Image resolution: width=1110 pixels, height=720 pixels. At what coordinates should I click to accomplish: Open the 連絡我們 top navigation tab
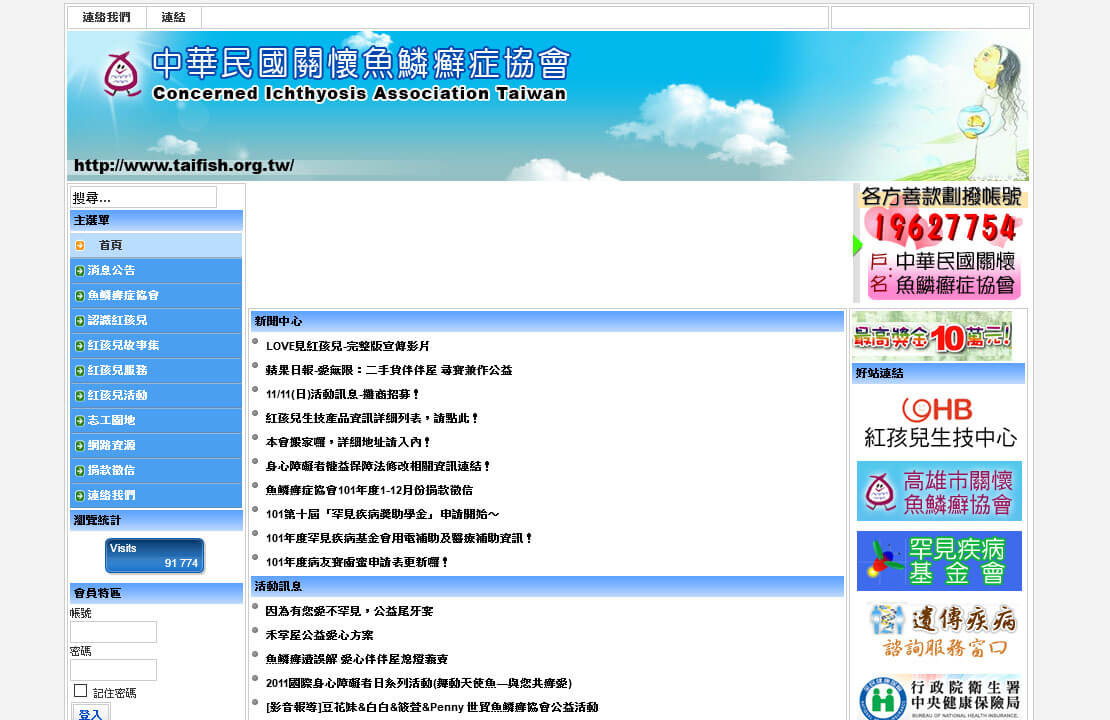(106, 18)
